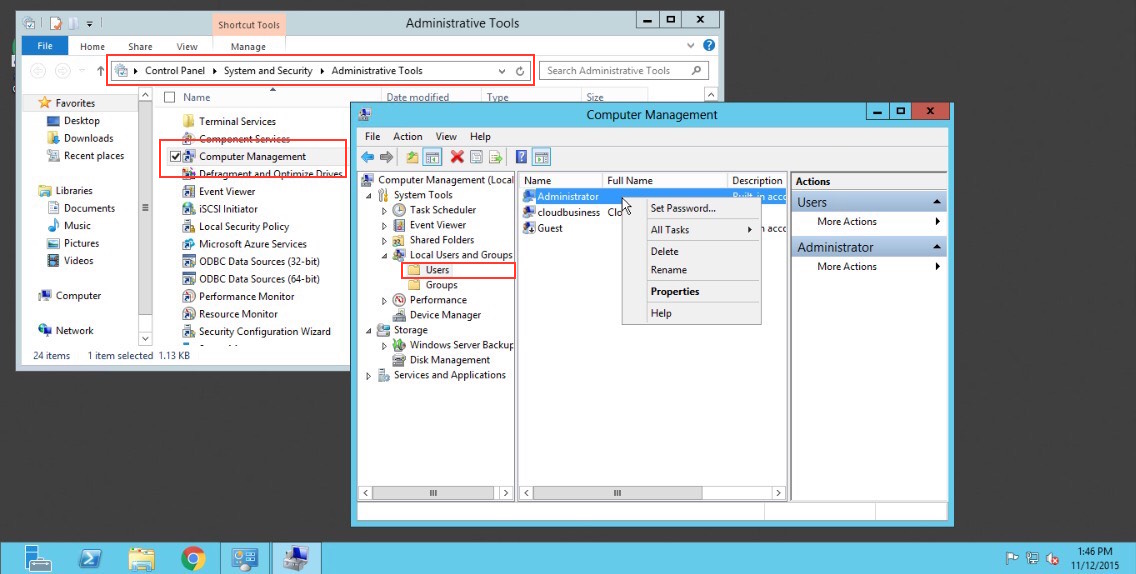Screen dimensions: 1136x574
Task: Select Properties in the context menu
Action: [x=675, y=292]
